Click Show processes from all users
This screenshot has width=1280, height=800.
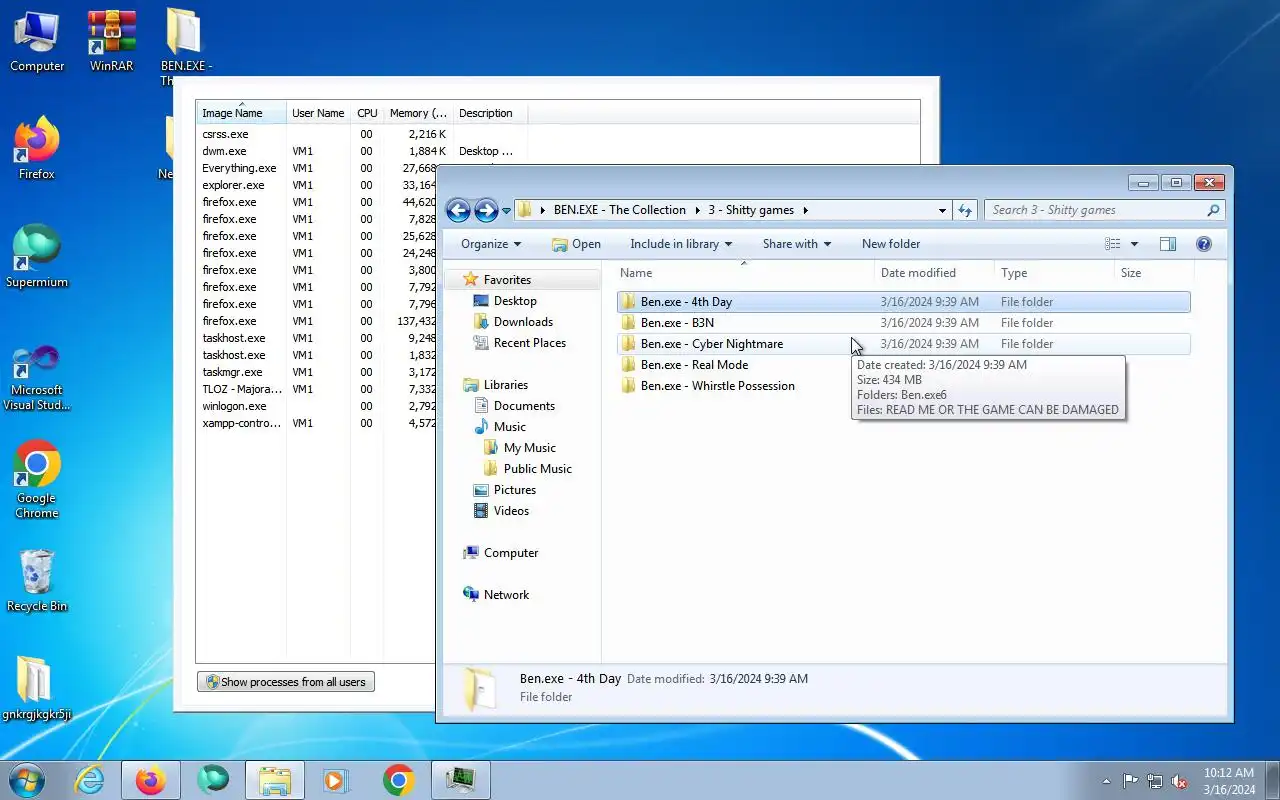286,682
